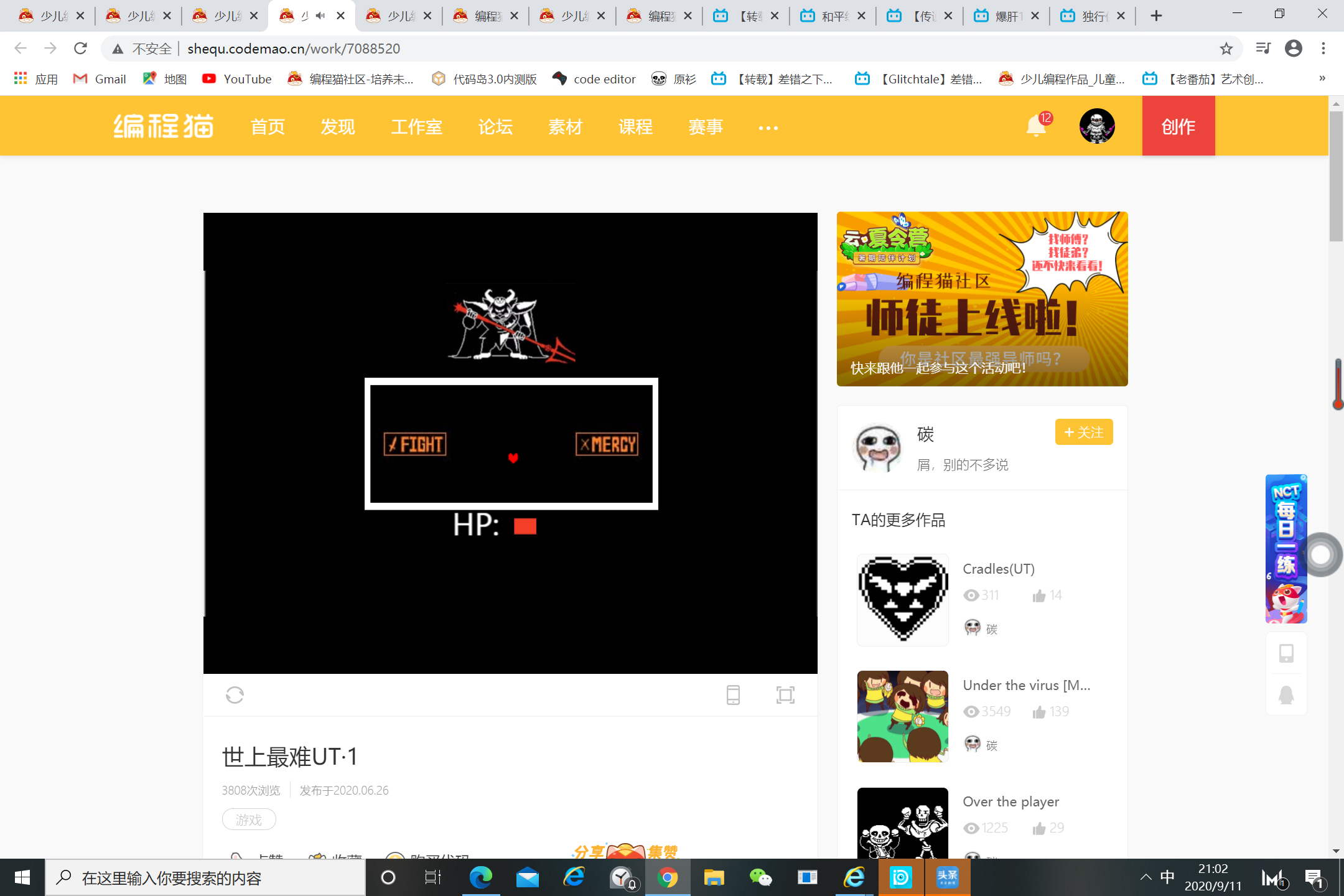Show hidden system tray icons
This screenshot has width=1344, height=896.
pyautogui.click(x=1146, y=877)
